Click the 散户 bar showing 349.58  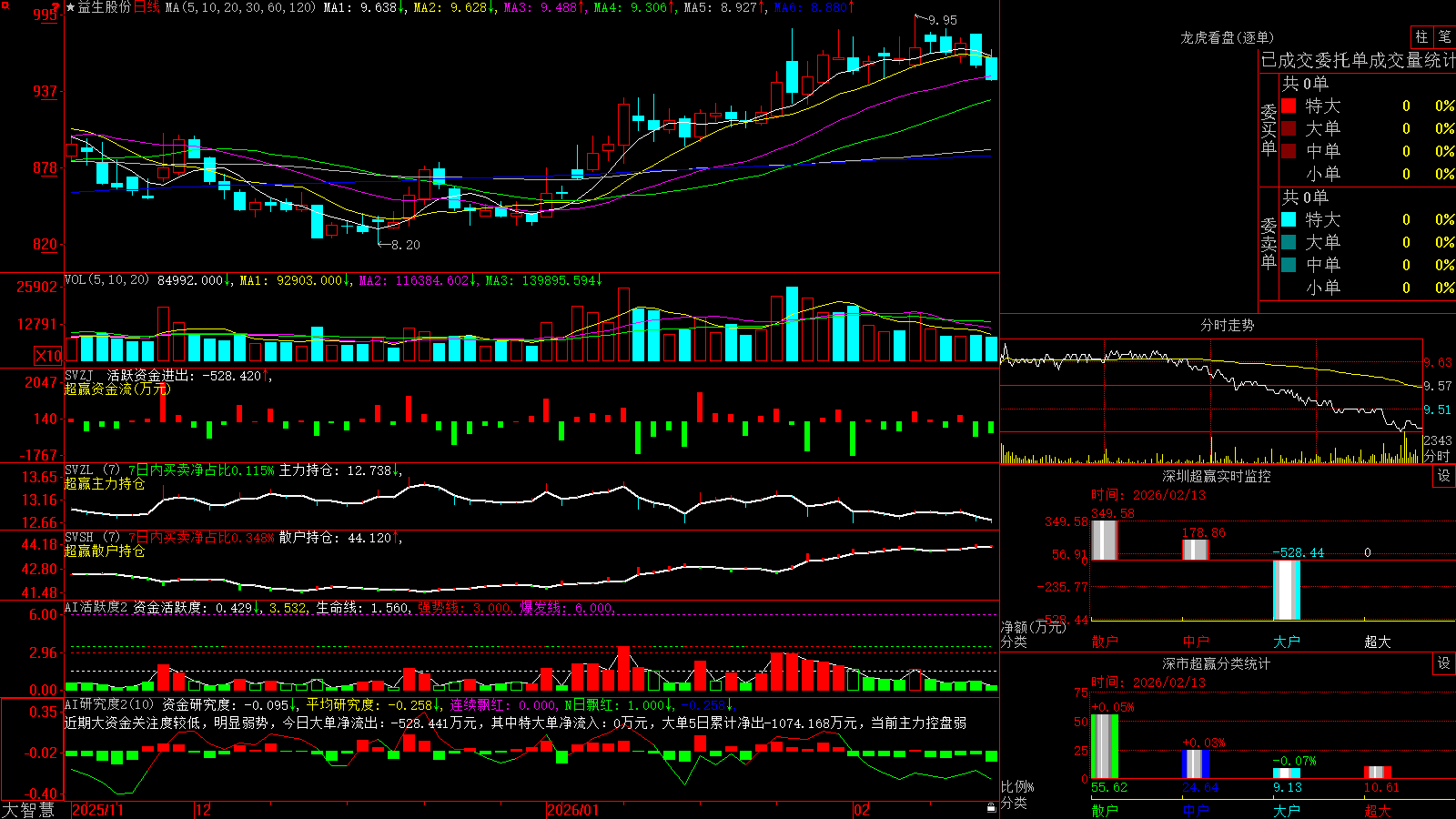(1105, 540)
